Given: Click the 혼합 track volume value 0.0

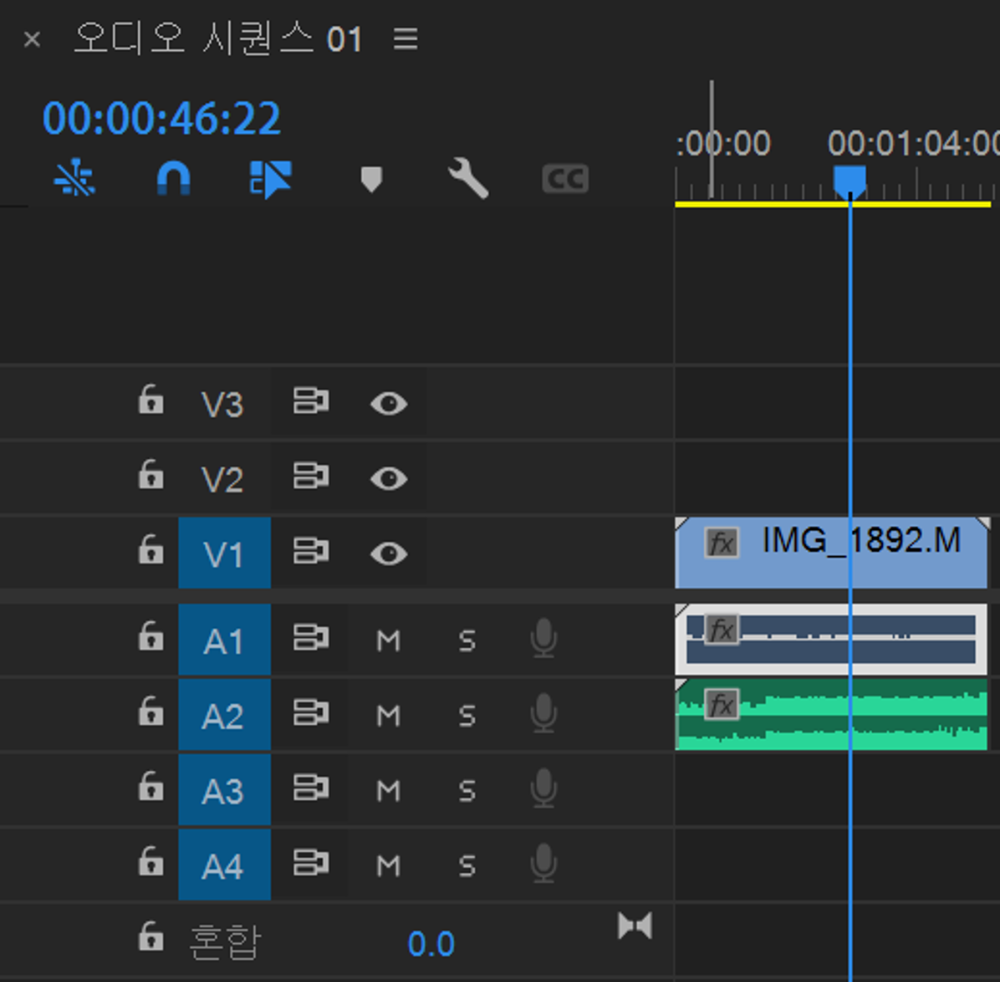Looking at the screenshot, I should [431, 944].
